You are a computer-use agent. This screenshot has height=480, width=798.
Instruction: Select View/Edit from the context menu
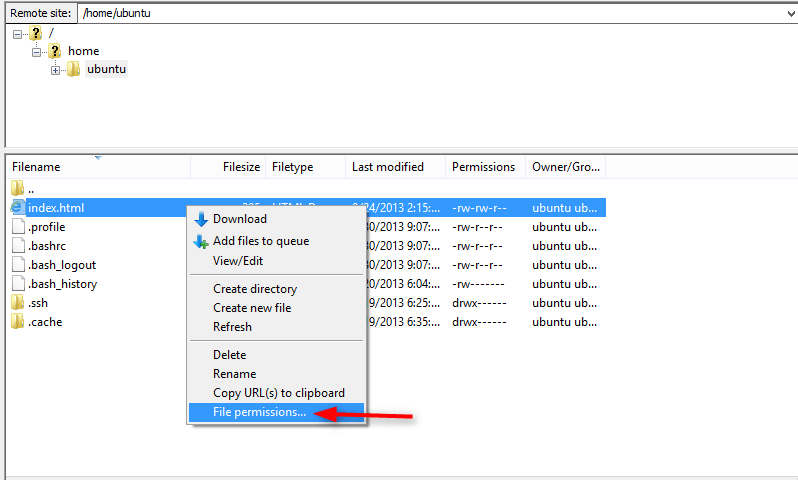tap(240, 260)
